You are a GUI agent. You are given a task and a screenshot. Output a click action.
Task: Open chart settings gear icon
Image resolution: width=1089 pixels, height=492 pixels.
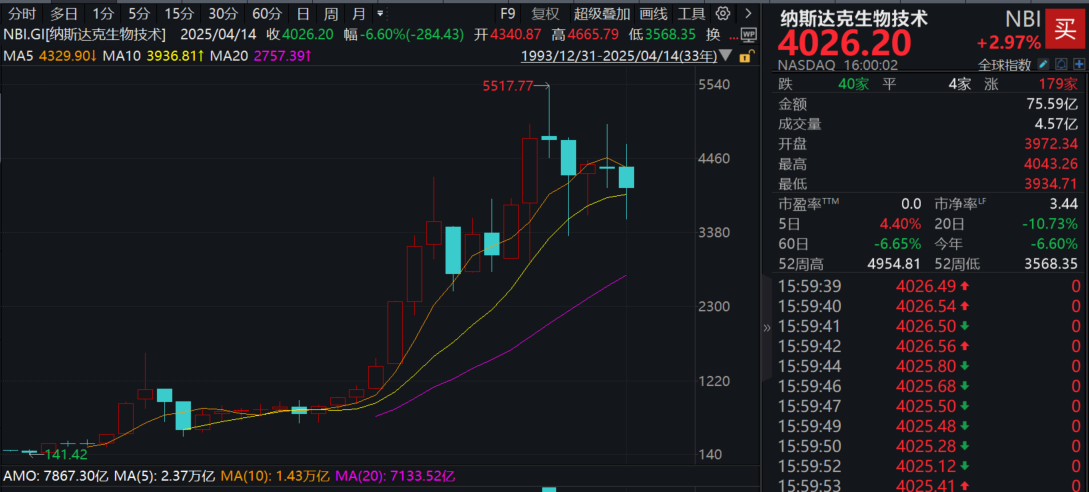click(x=723, y=13)
